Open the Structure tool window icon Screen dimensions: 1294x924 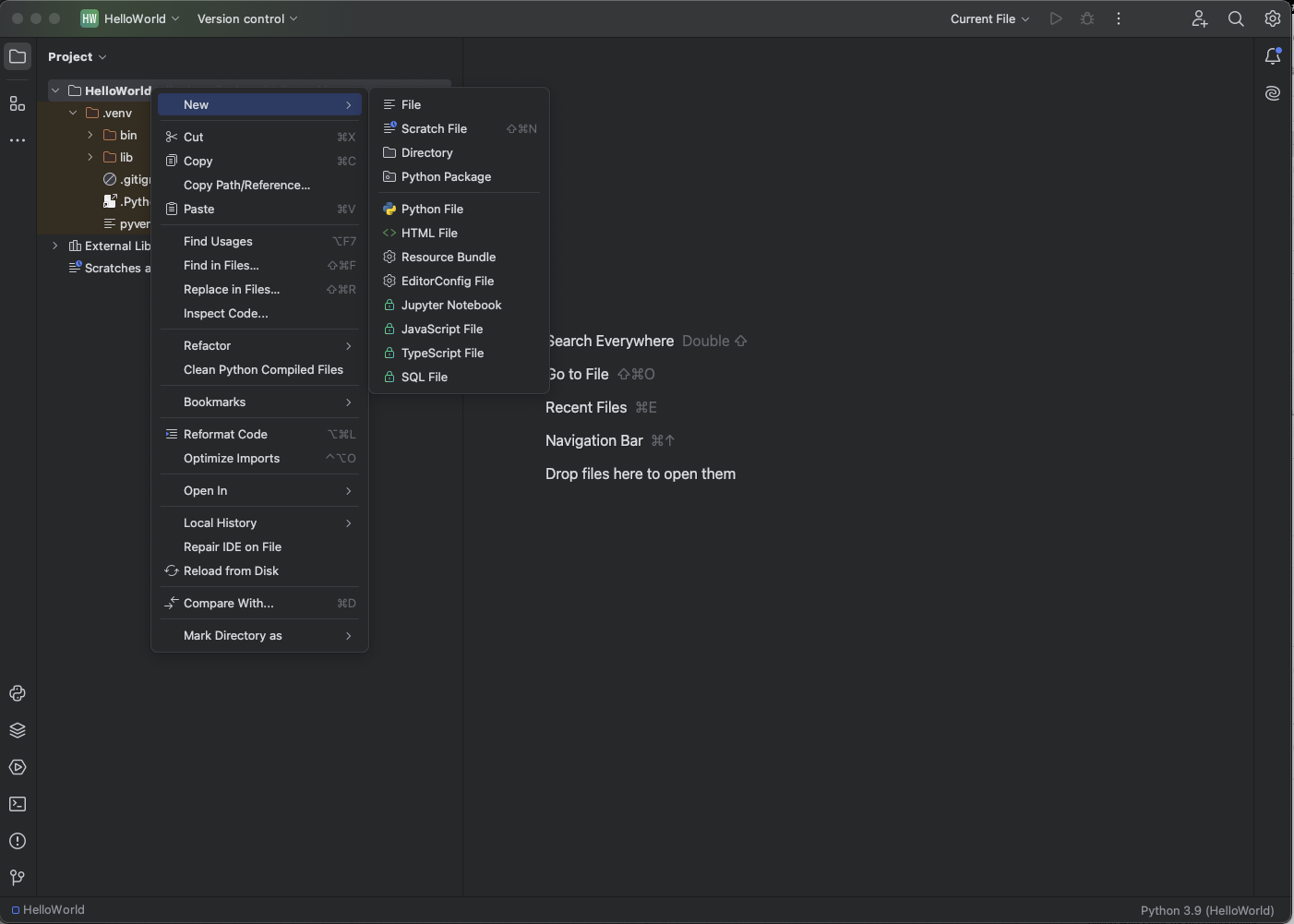18,104
